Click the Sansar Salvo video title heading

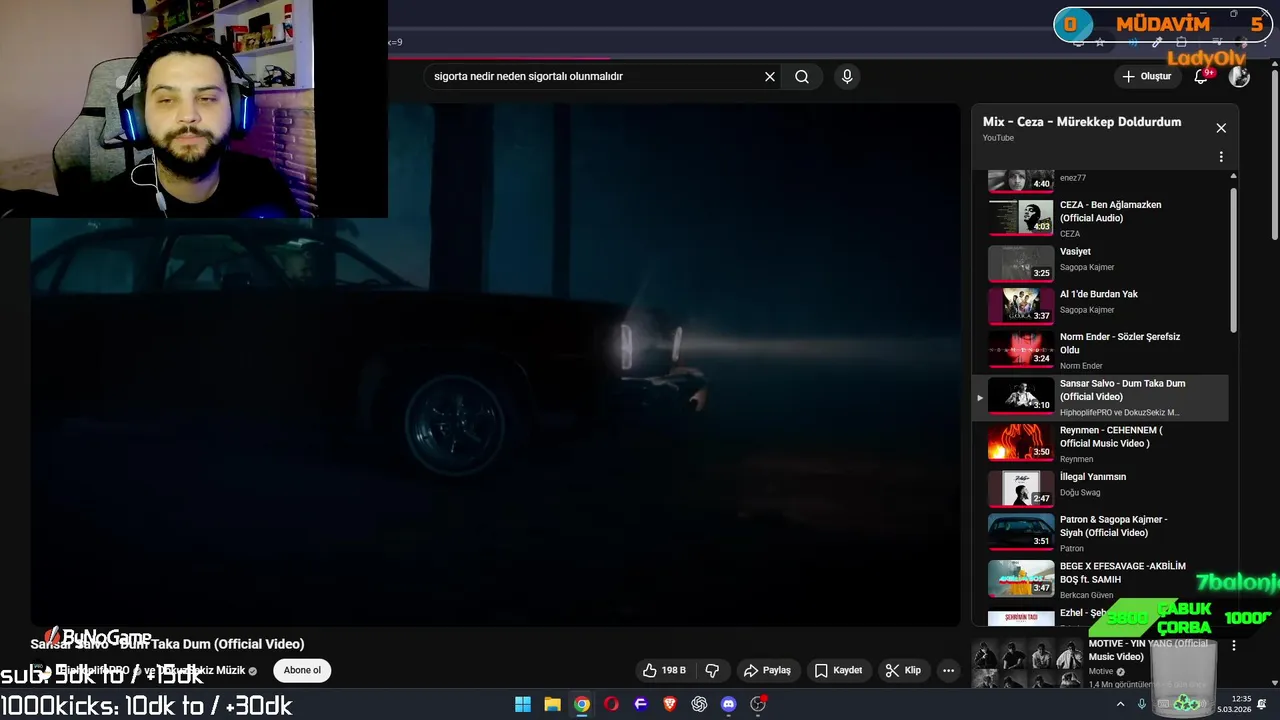coord(167,644)
